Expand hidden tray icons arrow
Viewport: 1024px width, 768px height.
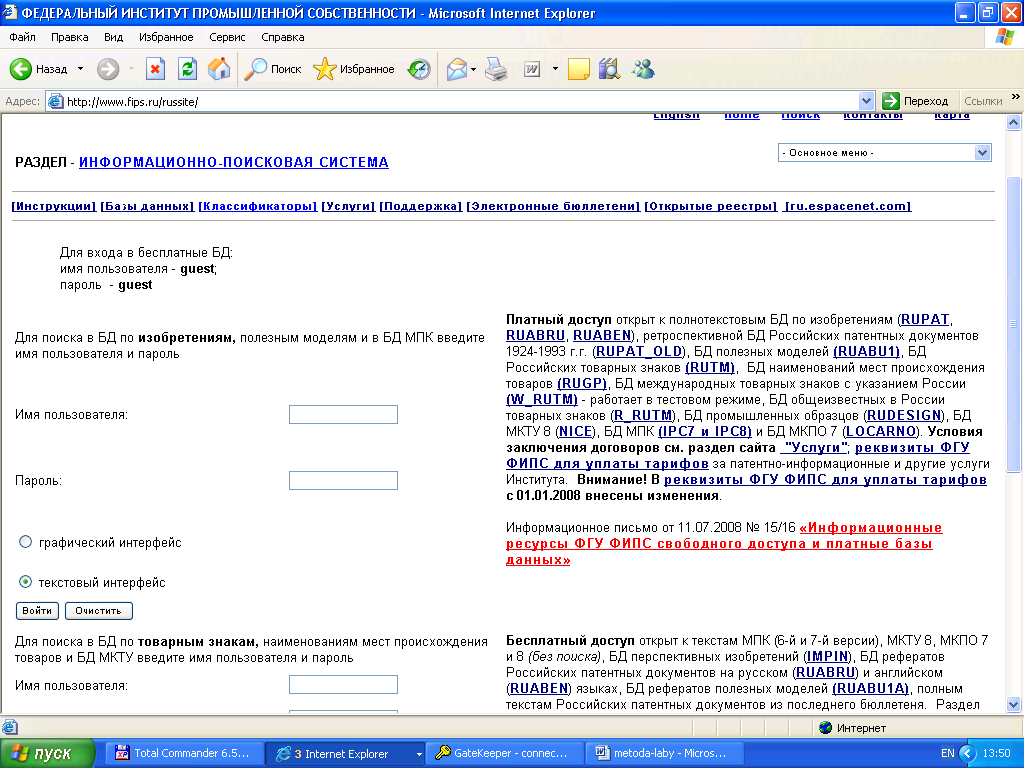[967, 754]
